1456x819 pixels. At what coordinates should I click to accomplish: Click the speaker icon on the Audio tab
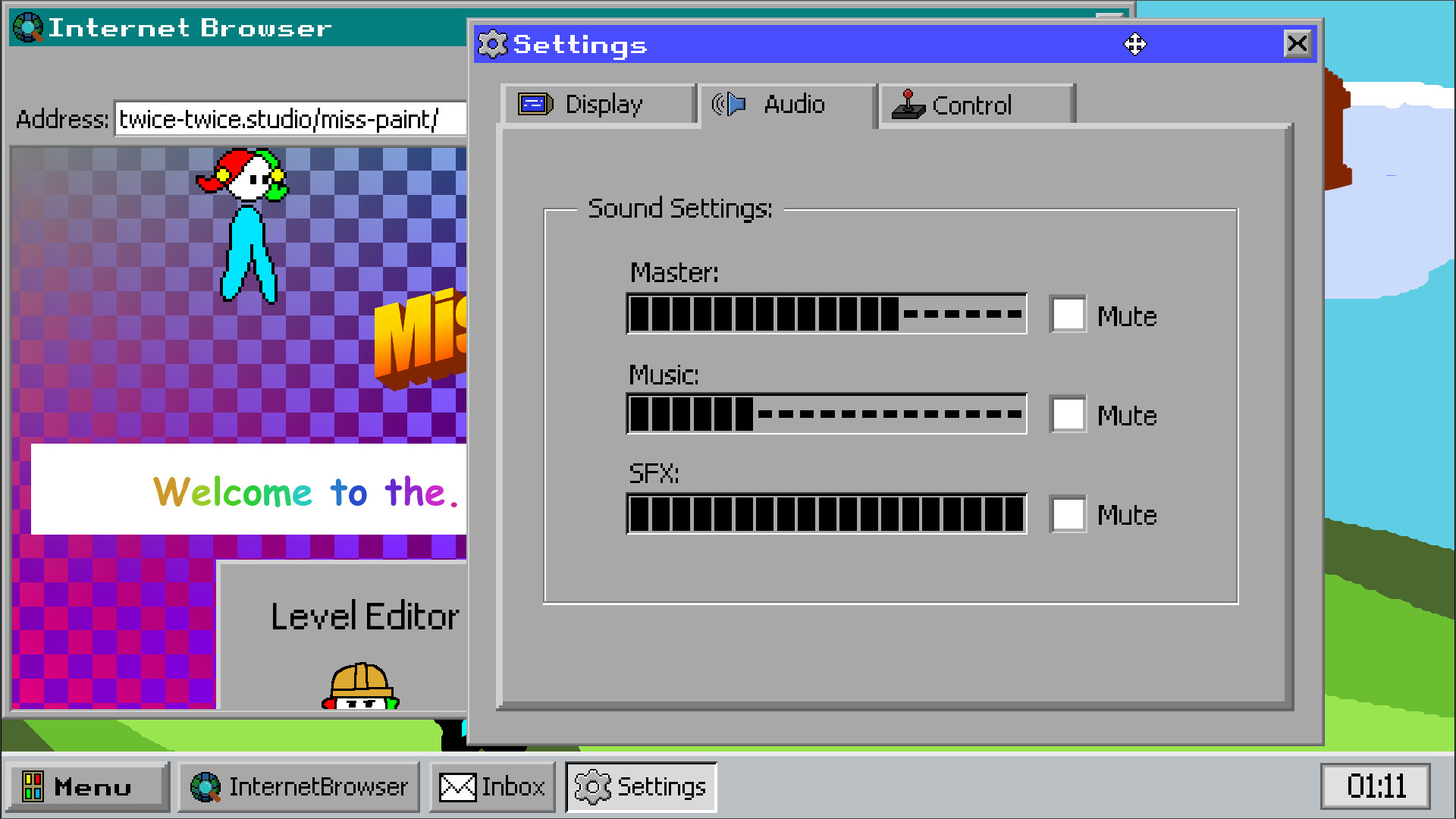point(730,105)
